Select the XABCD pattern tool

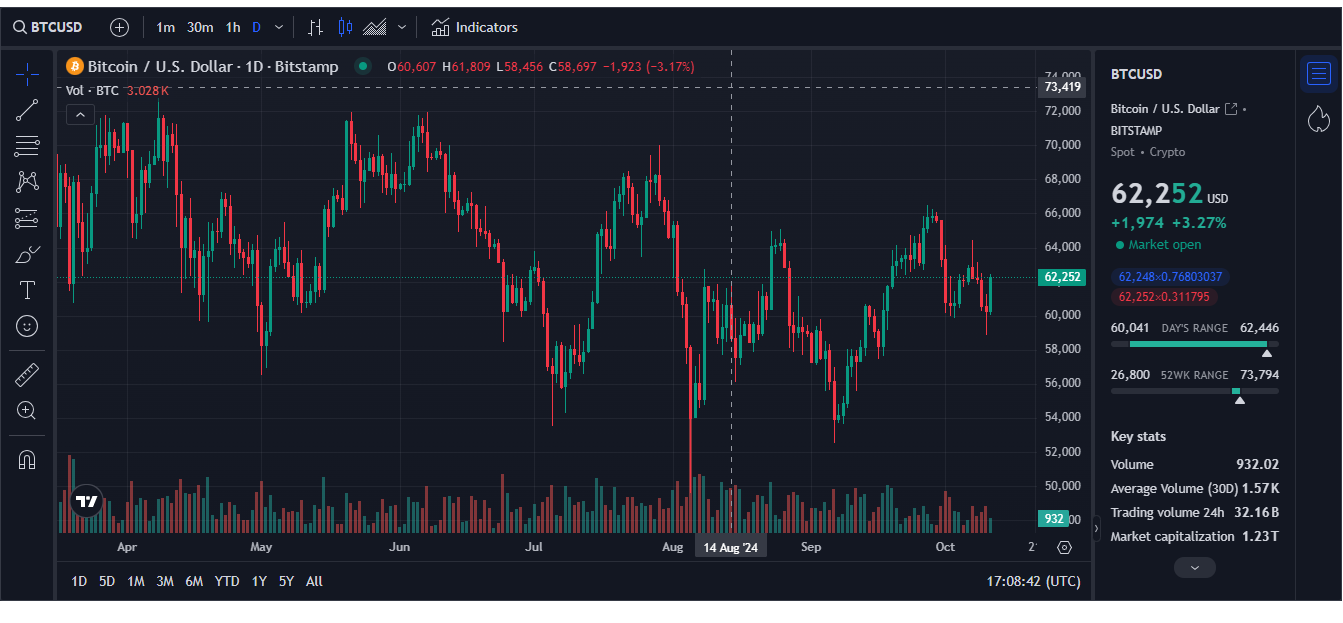coord(27,182)
